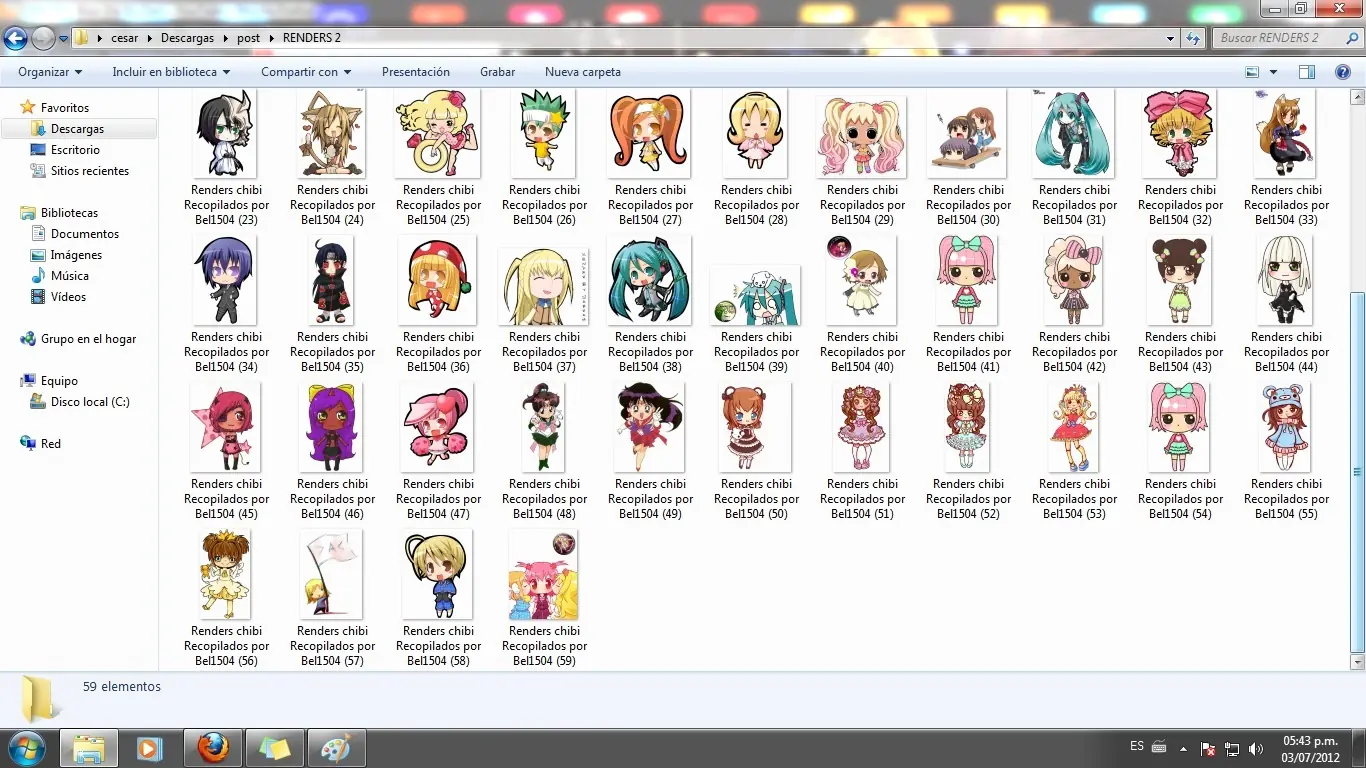The height and width of the screenshot is (768, 1366).
Task: Open the Sticky Notes taskbar icon
Action: coord(274,748)
